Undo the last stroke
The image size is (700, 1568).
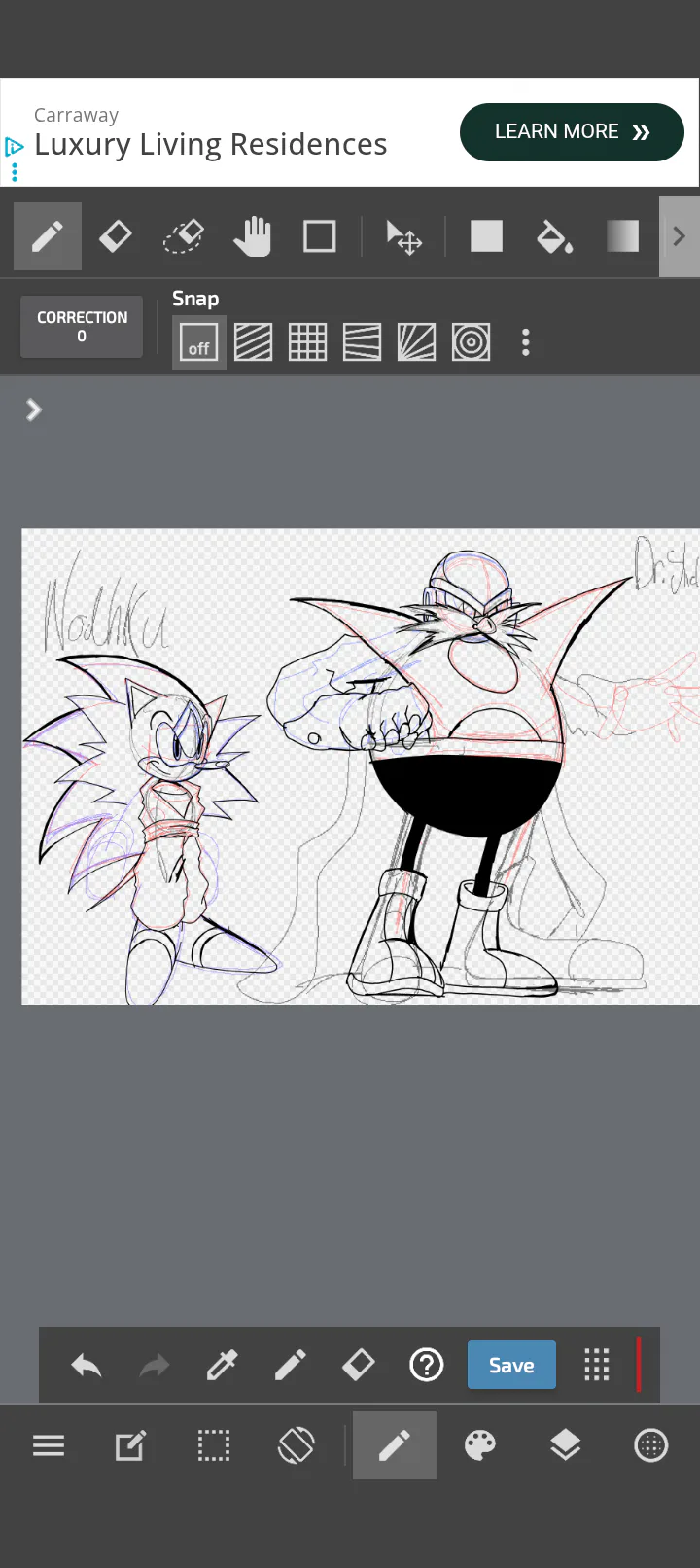87,1366
